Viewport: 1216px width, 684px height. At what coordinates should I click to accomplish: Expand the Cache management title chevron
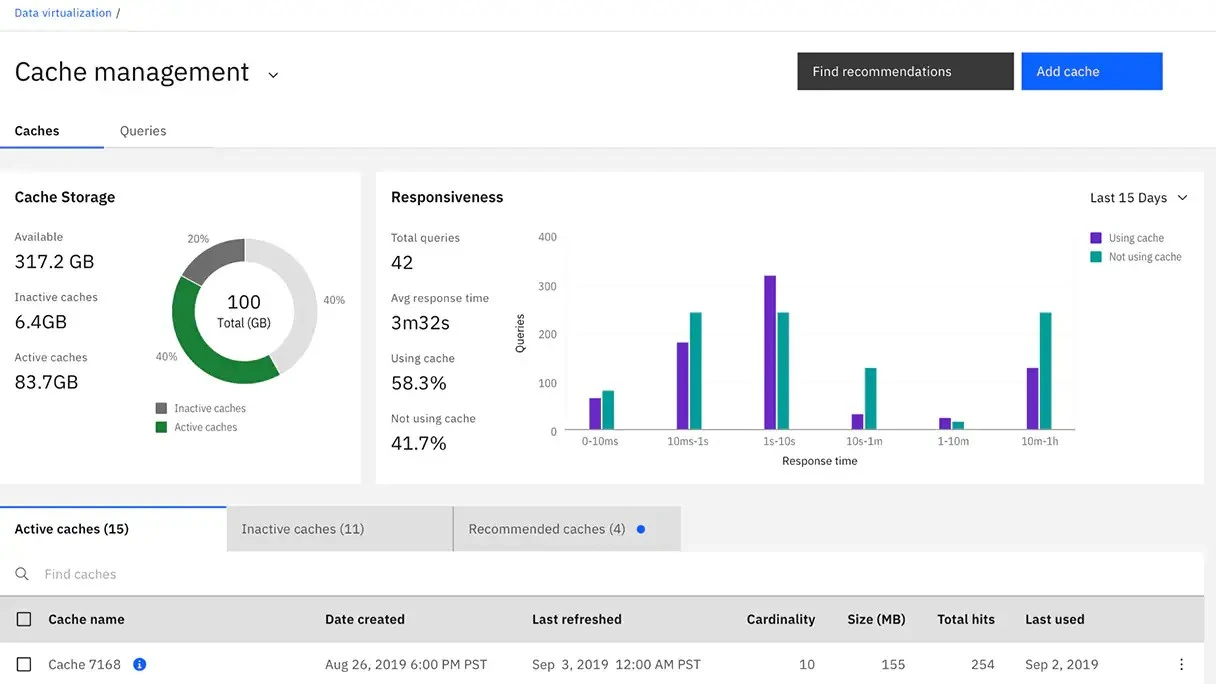coord(273,75)
